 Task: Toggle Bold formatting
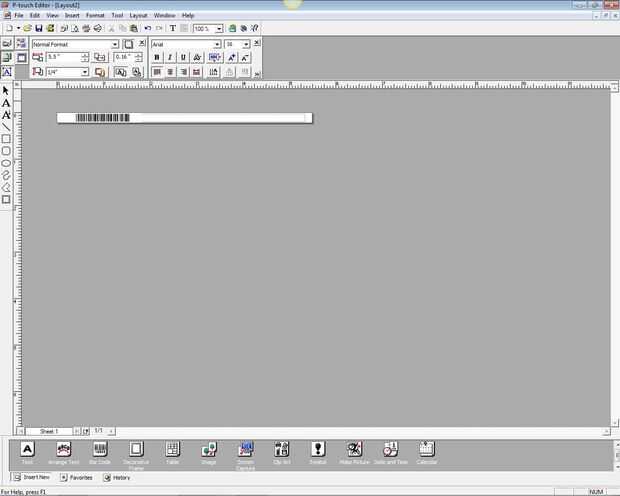157,58
